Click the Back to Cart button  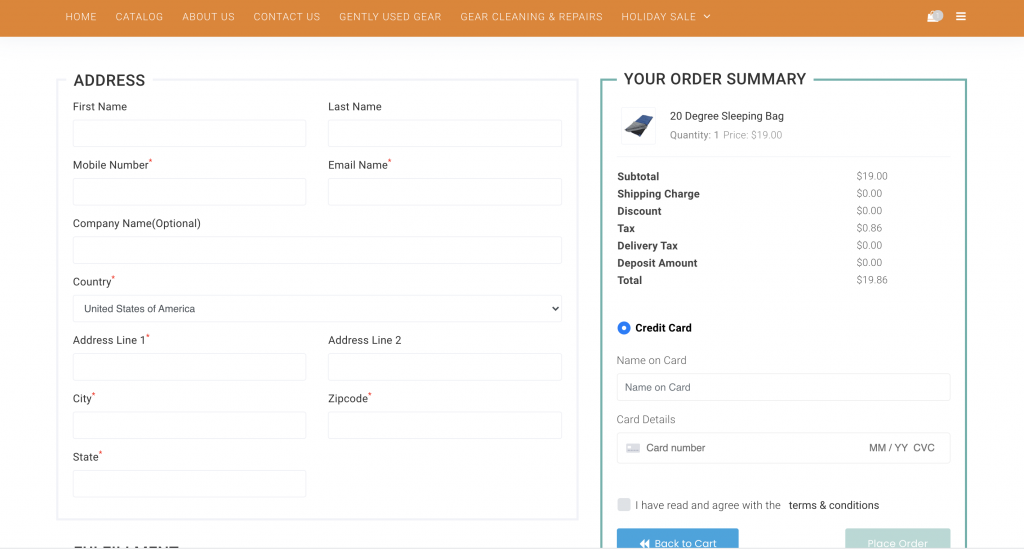pos(677,541)
